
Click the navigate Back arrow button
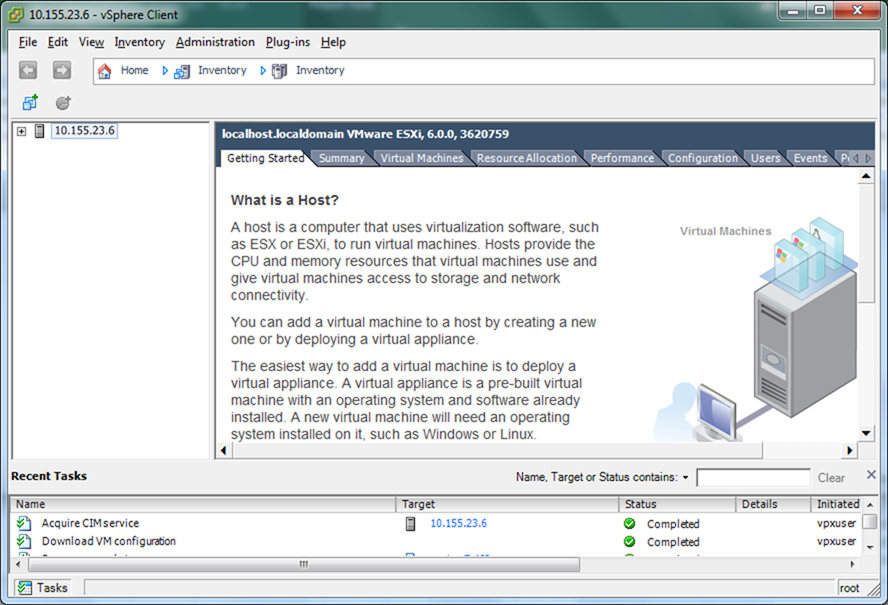28,70
